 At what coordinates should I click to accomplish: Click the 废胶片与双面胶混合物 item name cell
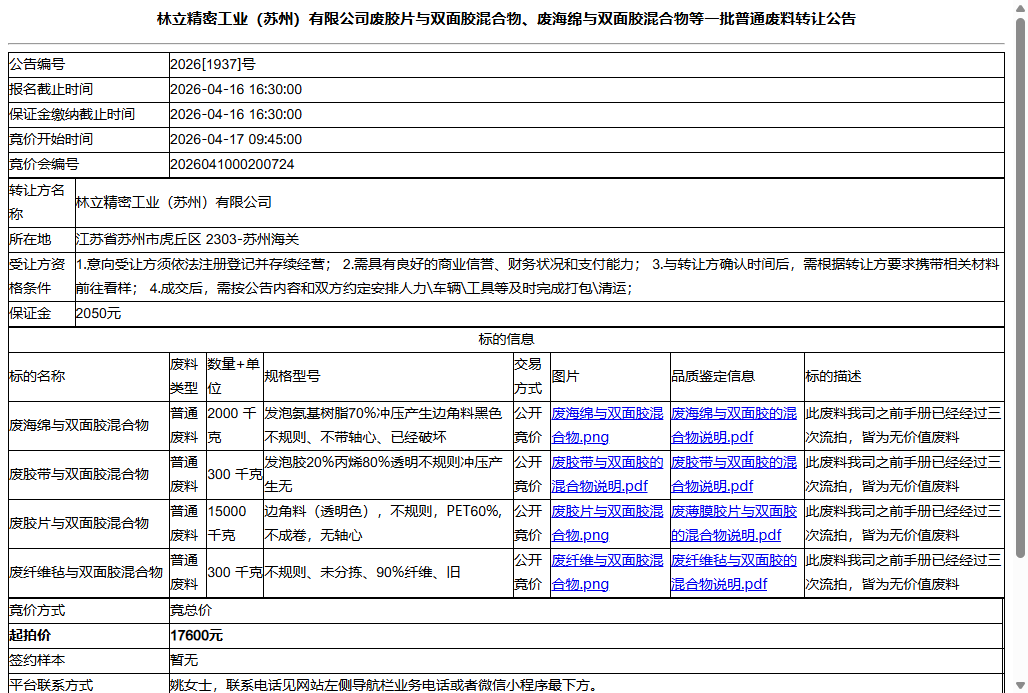point(89,523)
